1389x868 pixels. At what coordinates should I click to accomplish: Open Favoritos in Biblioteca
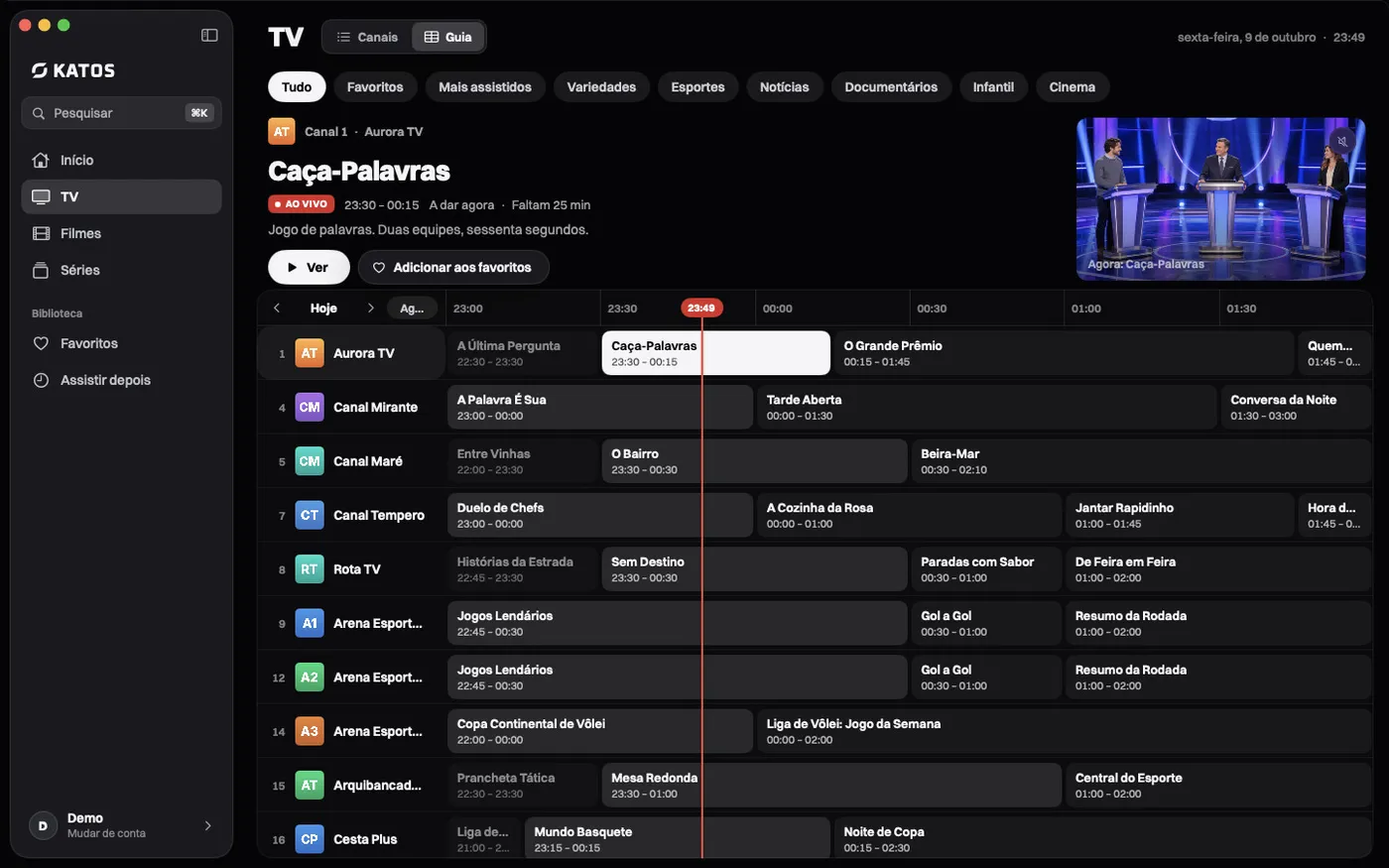[121, 343]
